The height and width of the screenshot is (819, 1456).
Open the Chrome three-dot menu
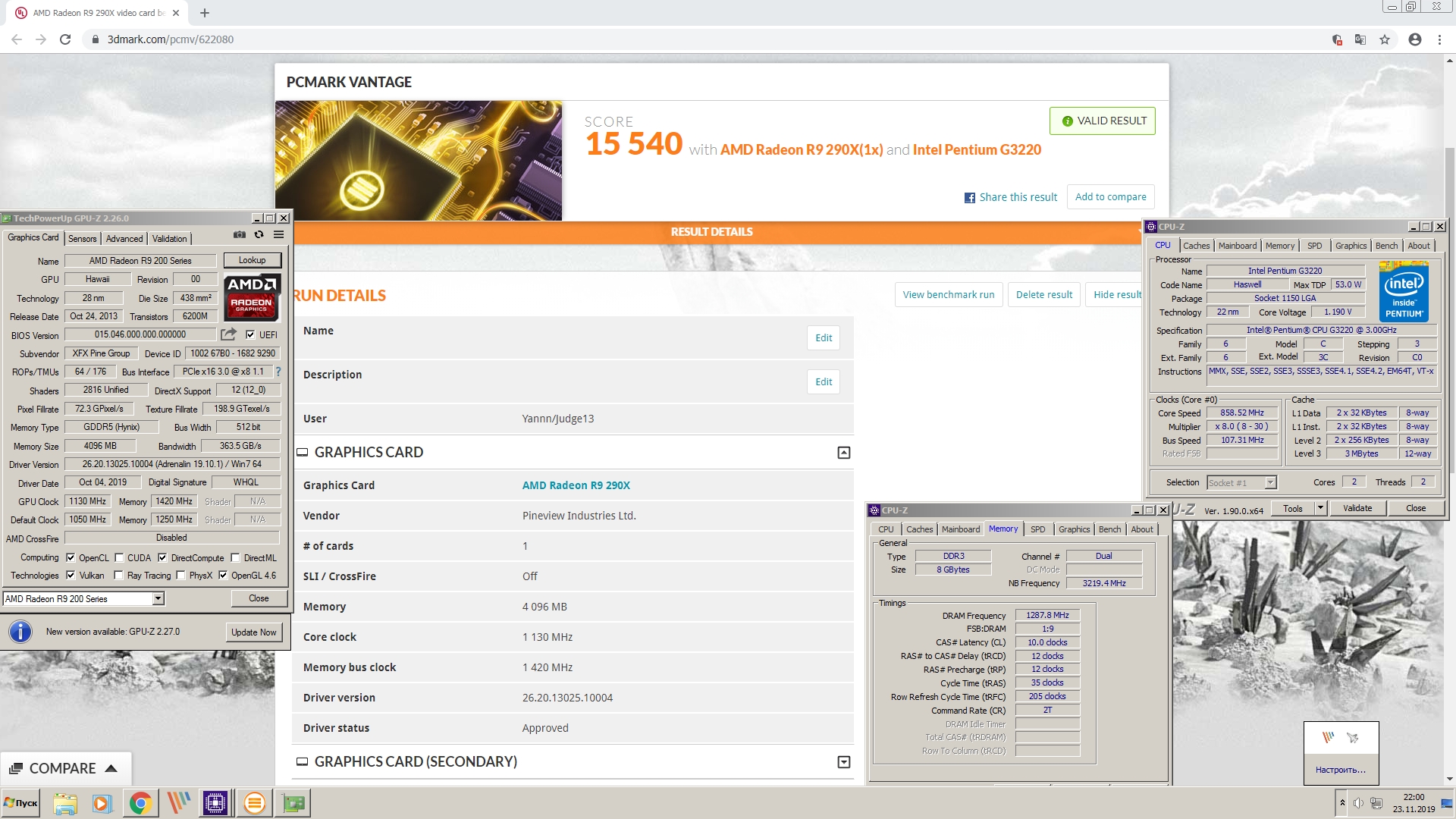pyautogui.click(x=1439, y=39)
